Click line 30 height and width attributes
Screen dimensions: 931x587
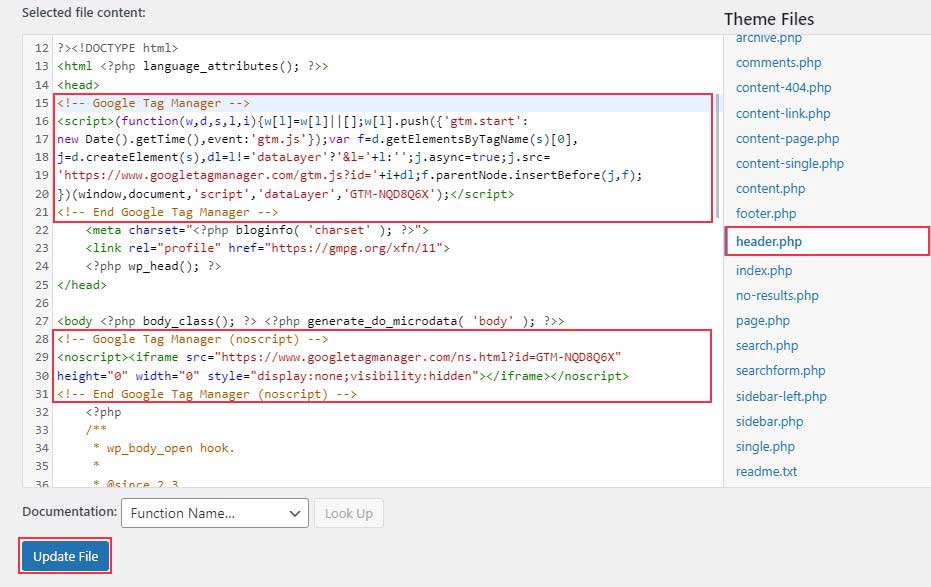[x=128, y=376]
